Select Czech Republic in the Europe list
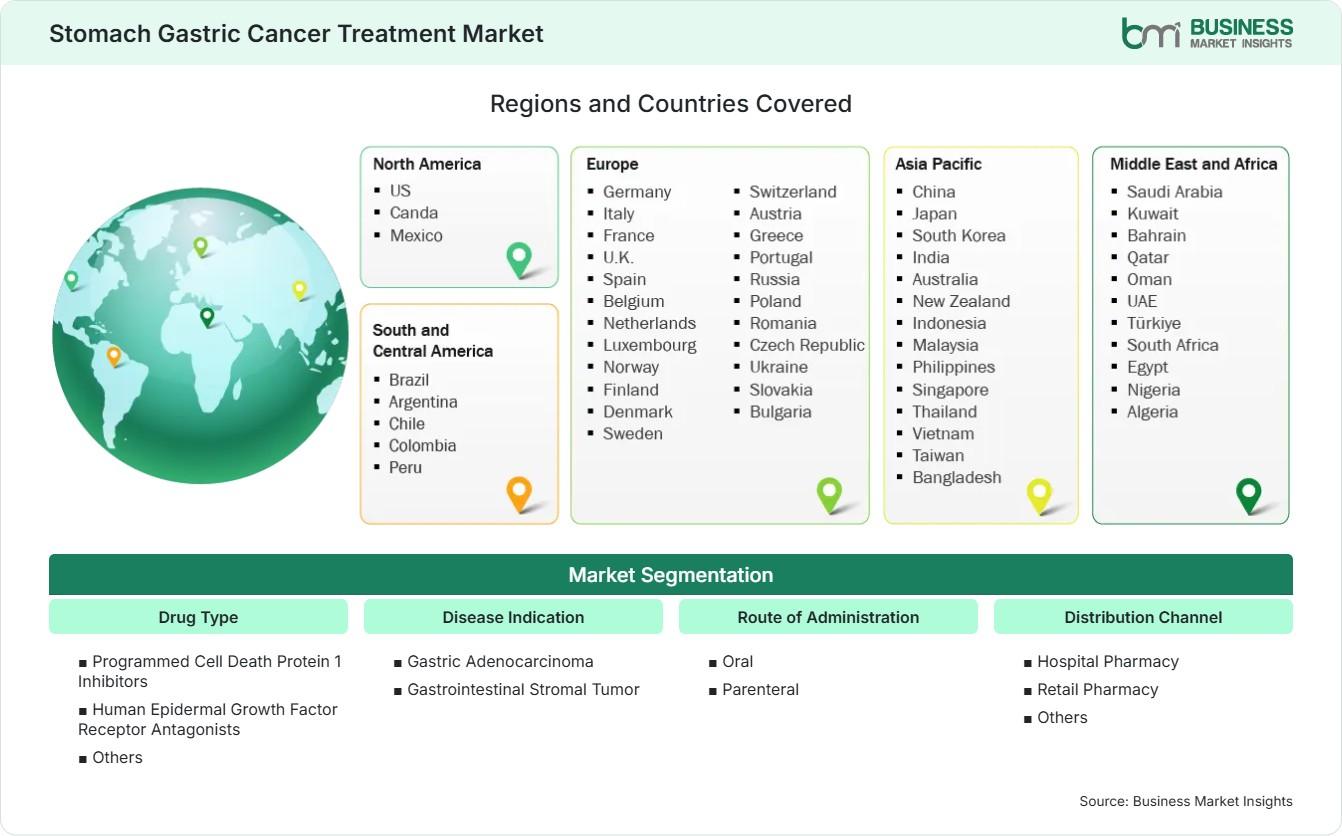This screenshot has width=1342, height=836. (807, 345)
